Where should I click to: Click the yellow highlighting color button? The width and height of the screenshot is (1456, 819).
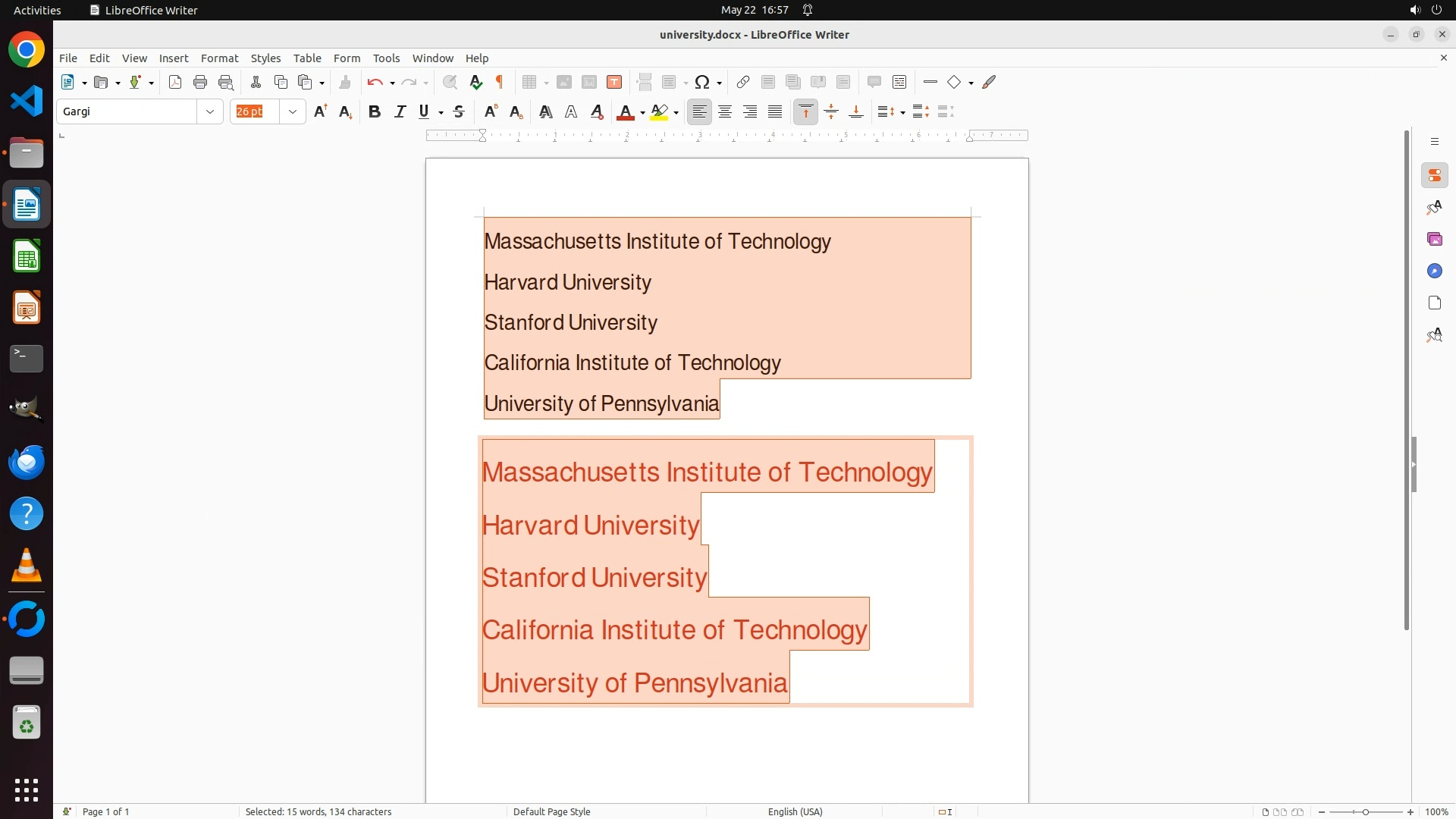[x=660, y=111]
